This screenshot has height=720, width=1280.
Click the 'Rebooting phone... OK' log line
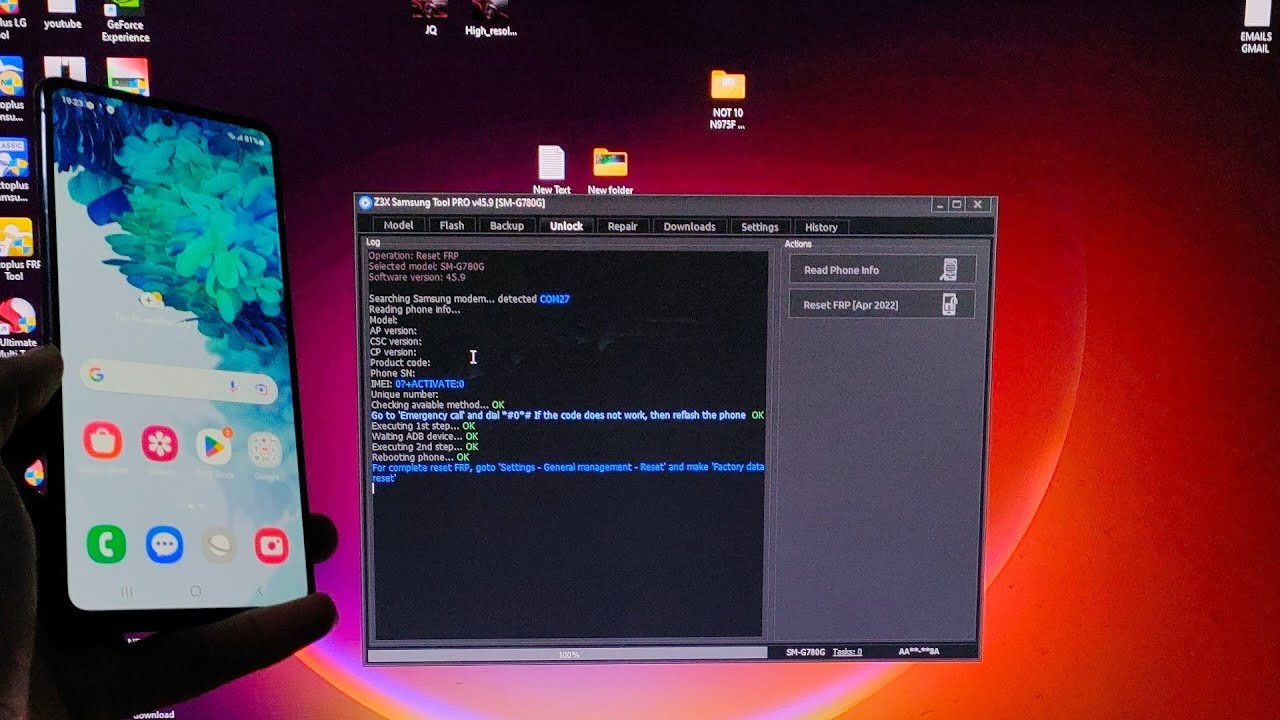click(x=420, y=458)
